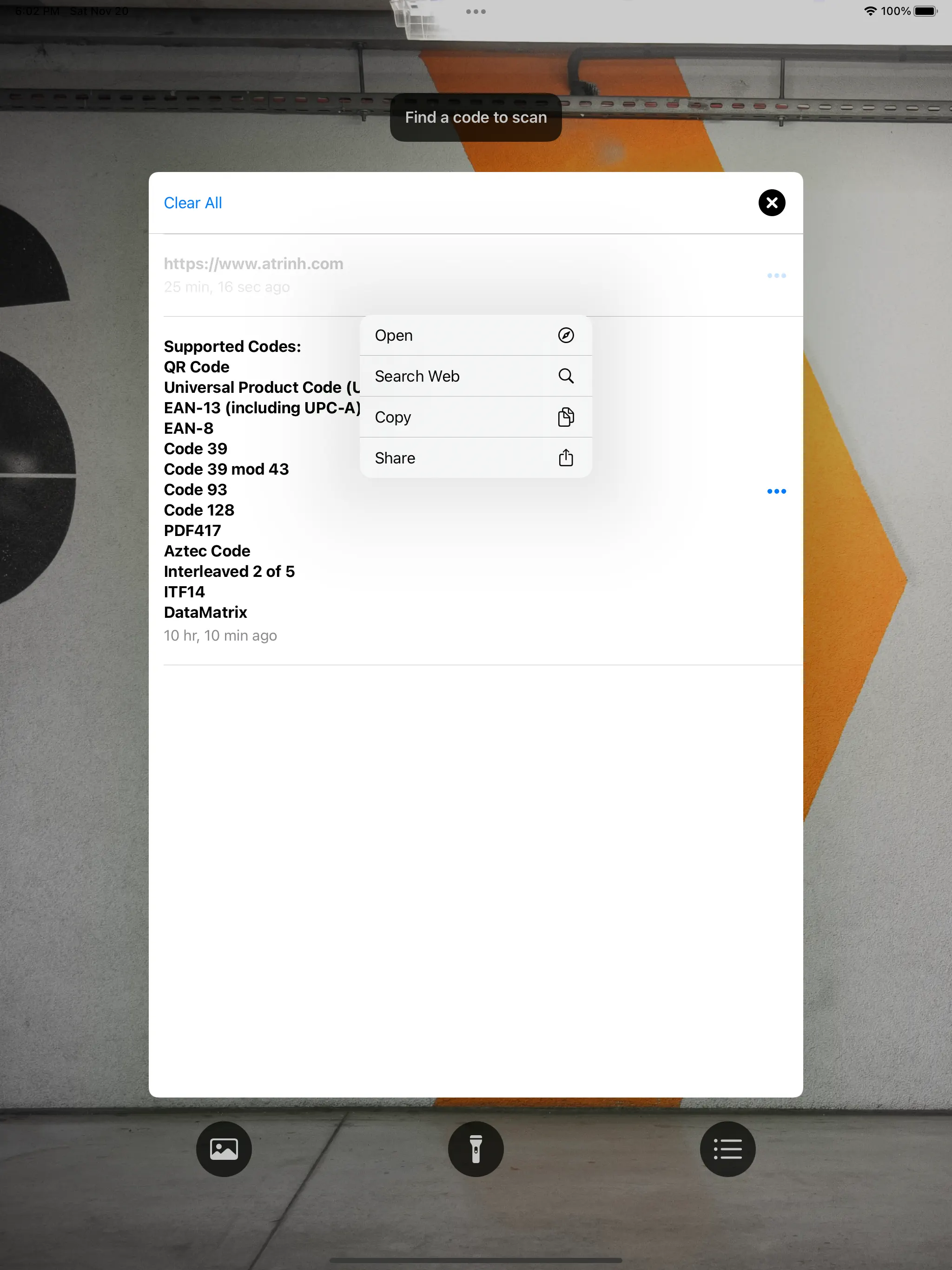Tap the battery indicator in status bar

tap(925, 12)
